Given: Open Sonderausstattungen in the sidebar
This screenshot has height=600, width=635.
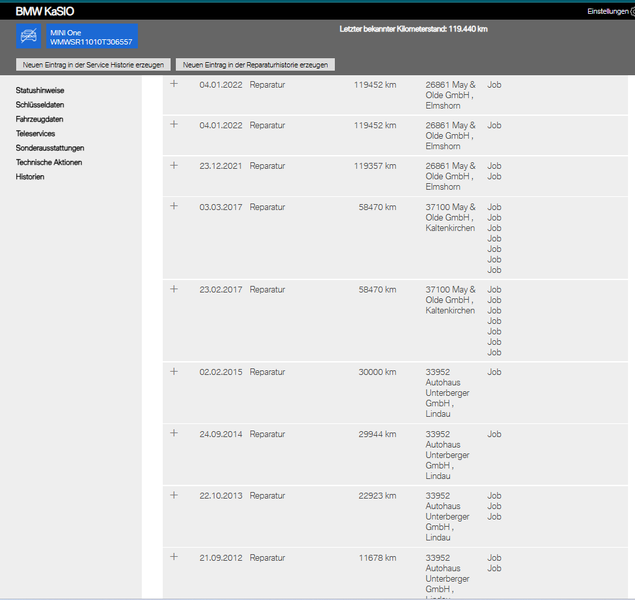Looking at the screenshot, I should click(50, 148).
